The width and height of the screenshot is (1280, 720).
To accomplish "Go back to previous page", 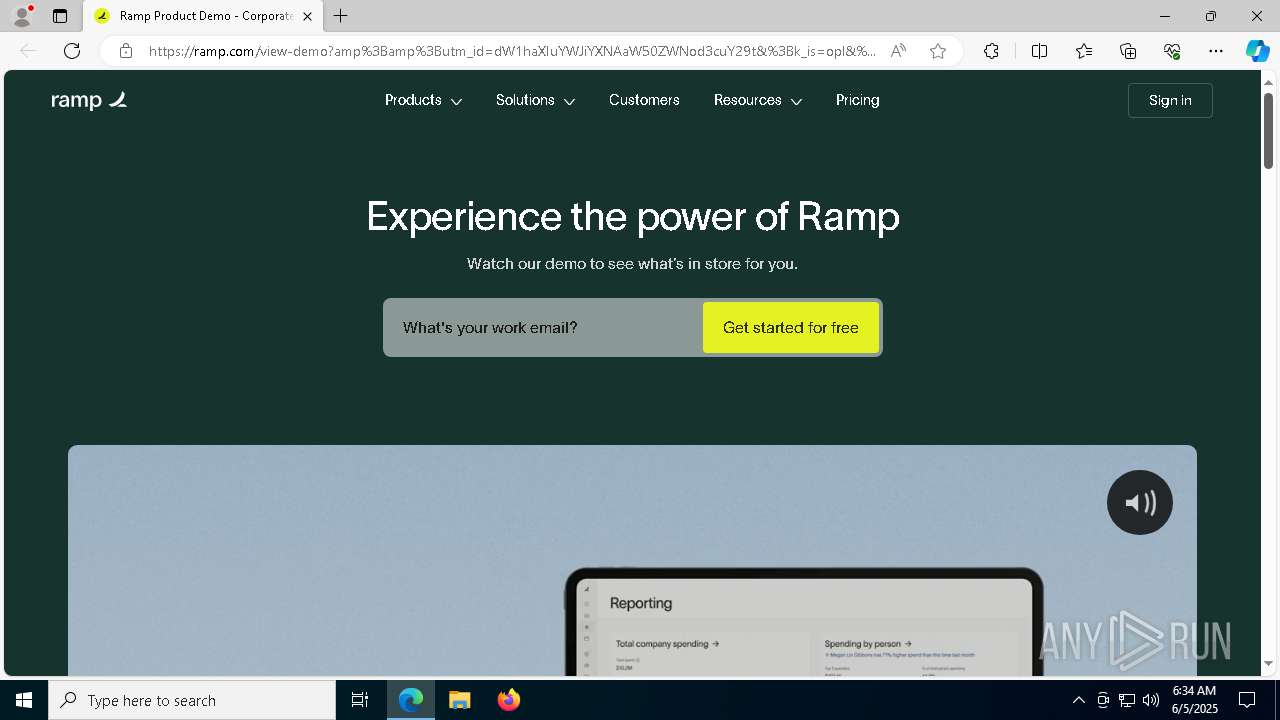I will (28, 51).
